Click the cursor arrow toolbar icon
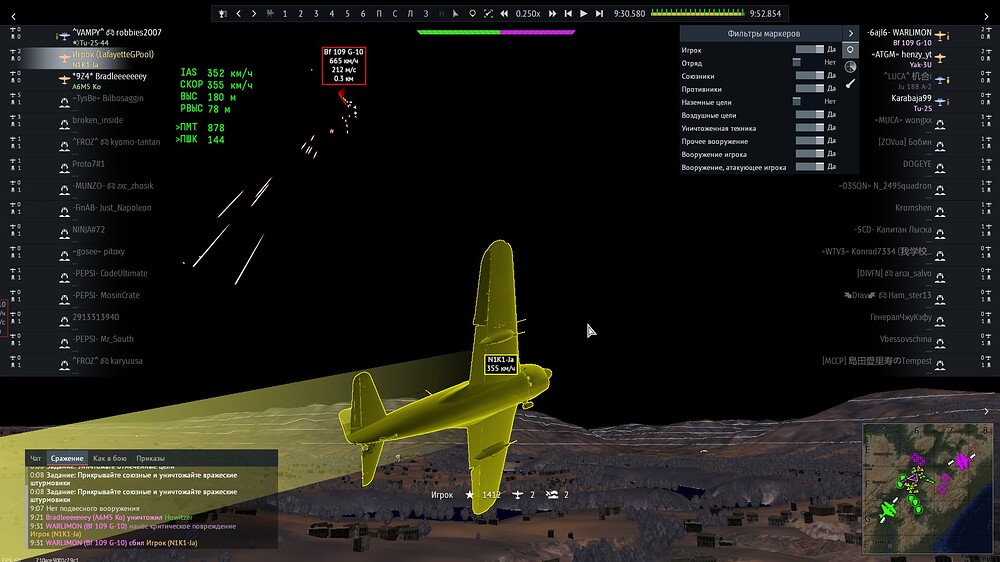 [x=455, y=13]
